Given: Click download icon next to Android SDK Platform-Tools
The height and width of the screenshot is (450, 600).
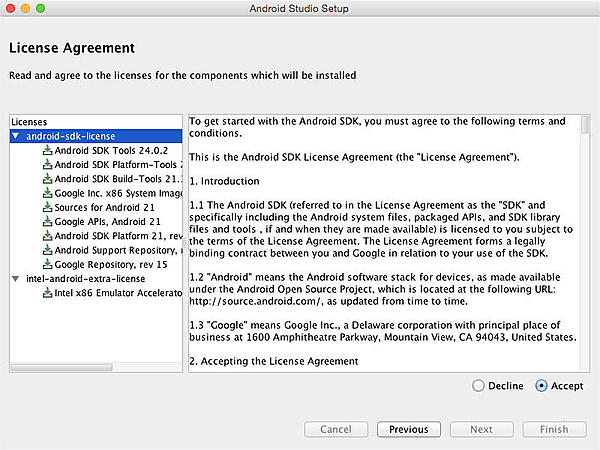Looking at the screenshot, I should 47,164.
